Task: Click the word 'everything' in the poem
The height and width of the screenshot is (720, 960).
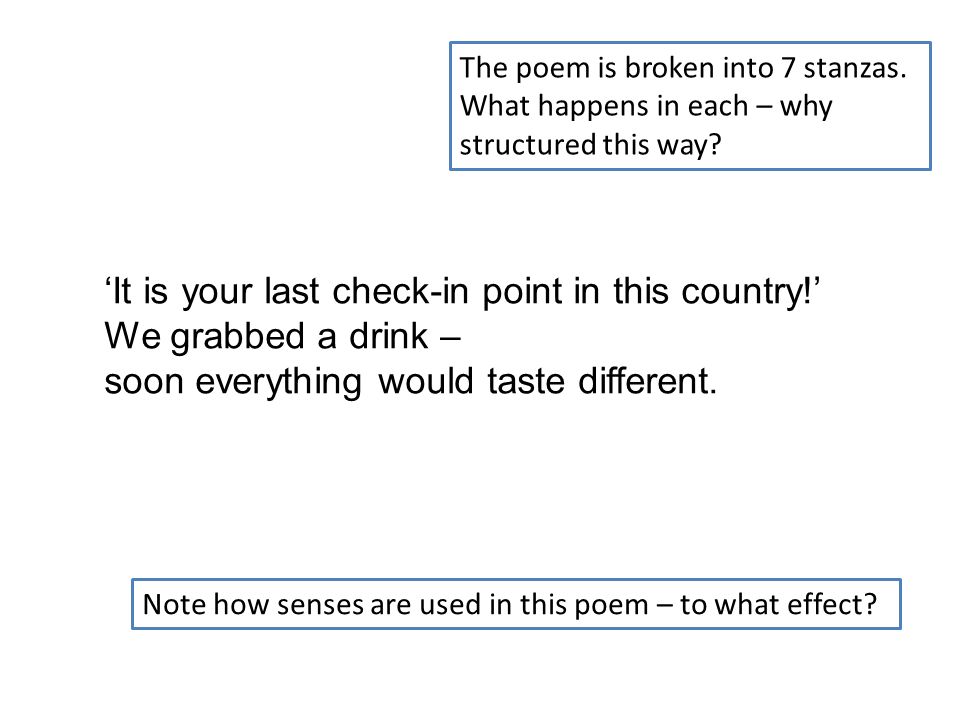Action: pos(279,383)
